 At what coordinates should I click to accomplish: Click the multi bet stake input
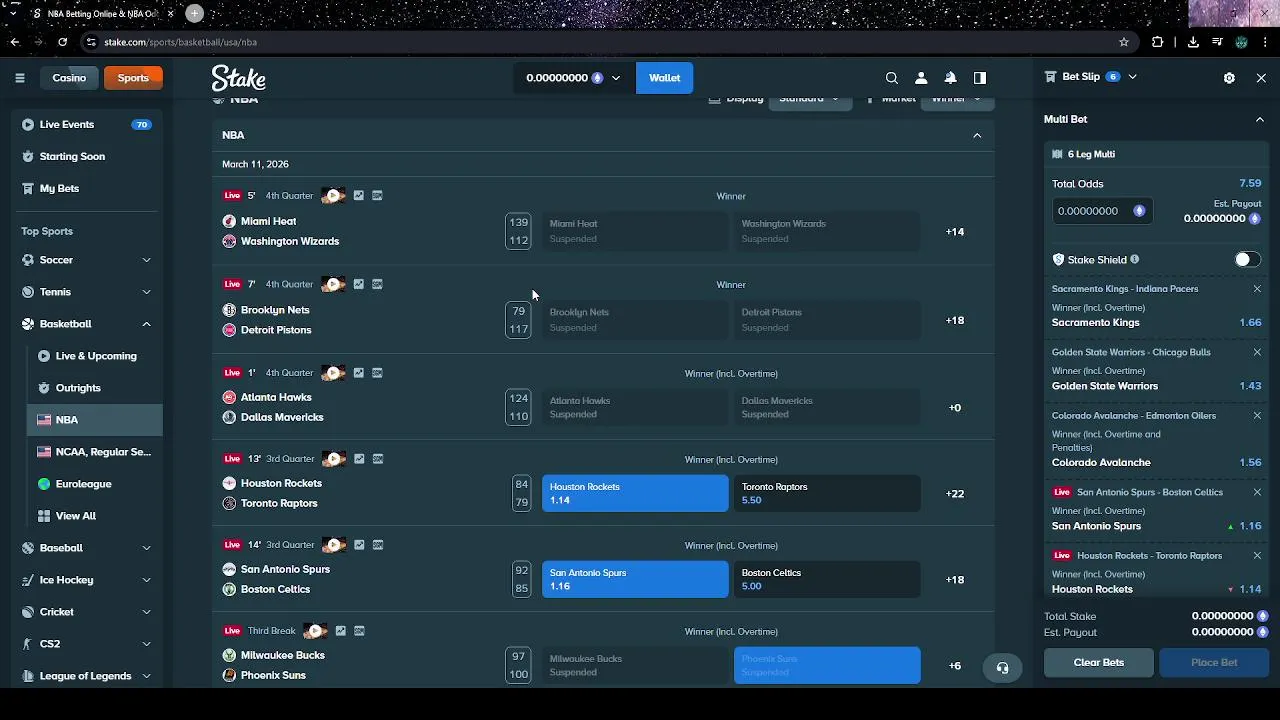click(x=1101, y=211)
